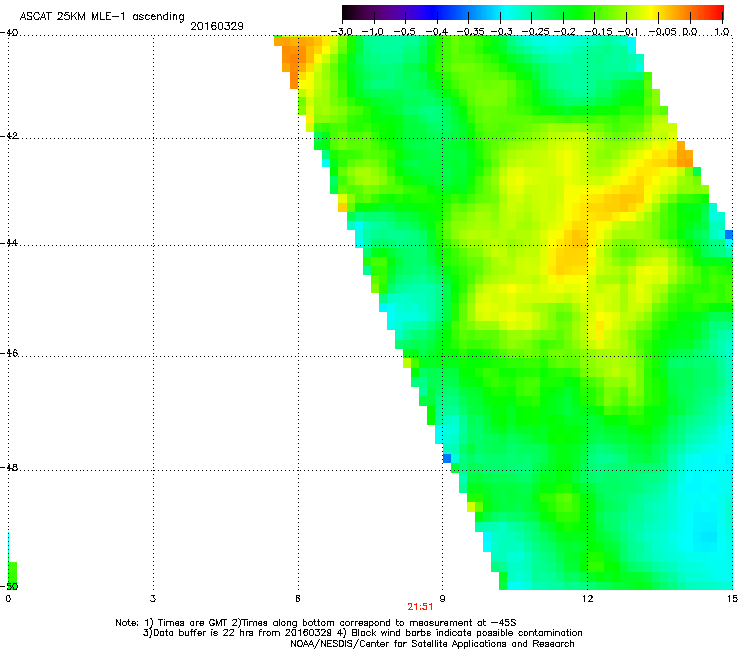Select the -0.5 label on the color scale
Screen dimensions: 740x650
[405, 32]
